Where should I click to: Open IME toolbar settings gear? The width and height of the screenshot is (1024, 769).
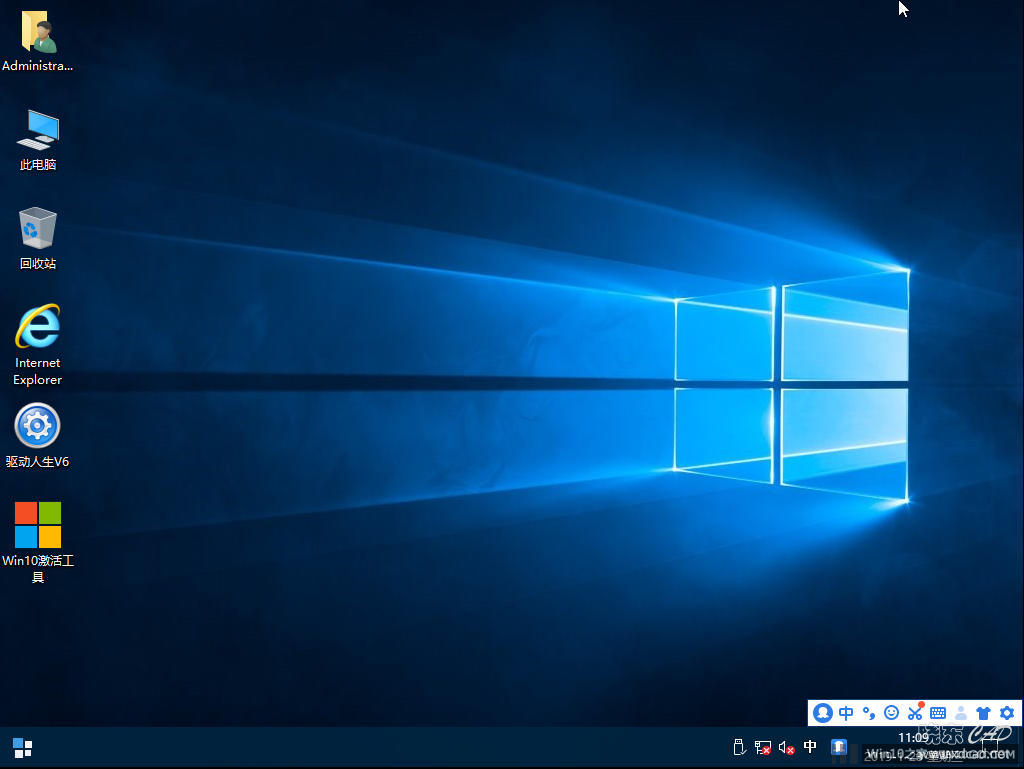click(1007, 713)
